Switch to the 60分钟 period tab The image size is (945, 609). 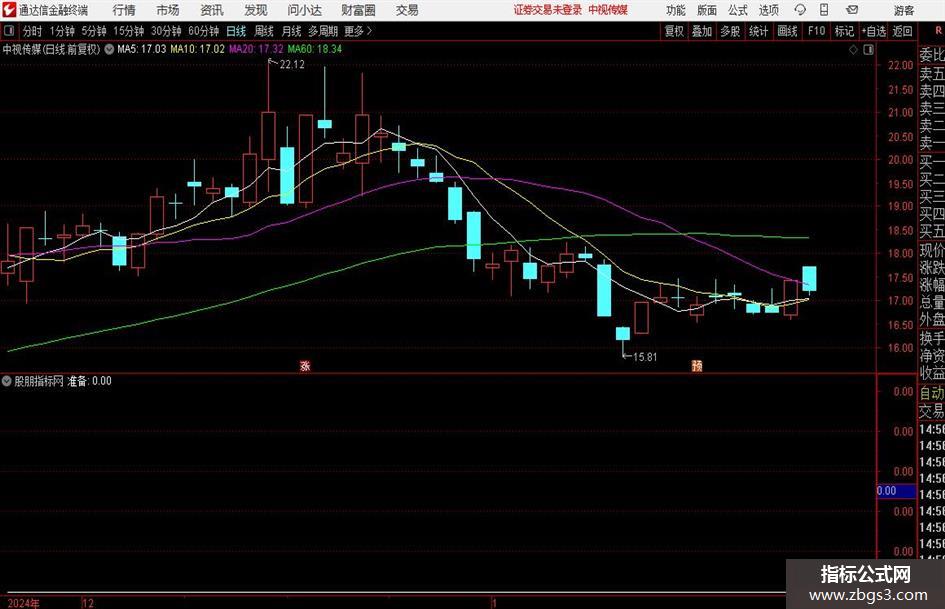[203, 31]
